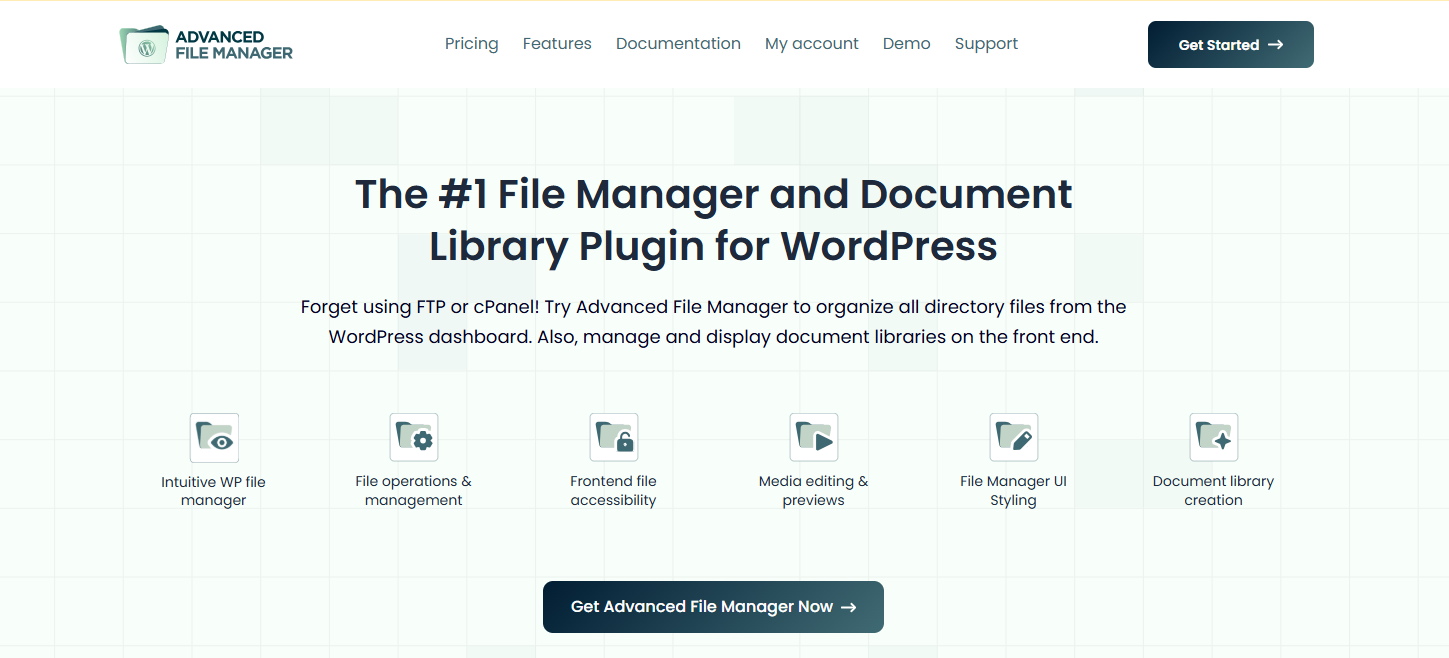Click the Get Started button
Image resolution: width=1449 pixels, height=658 pixels.
coord(1231,45)
